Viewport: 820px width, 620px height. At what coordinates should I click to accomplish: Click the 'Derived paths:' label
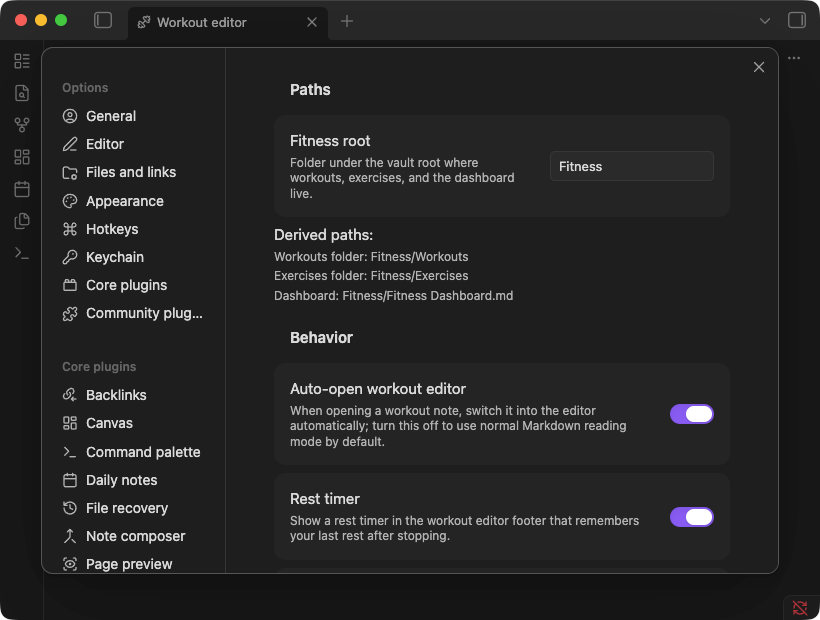[323, 235]
